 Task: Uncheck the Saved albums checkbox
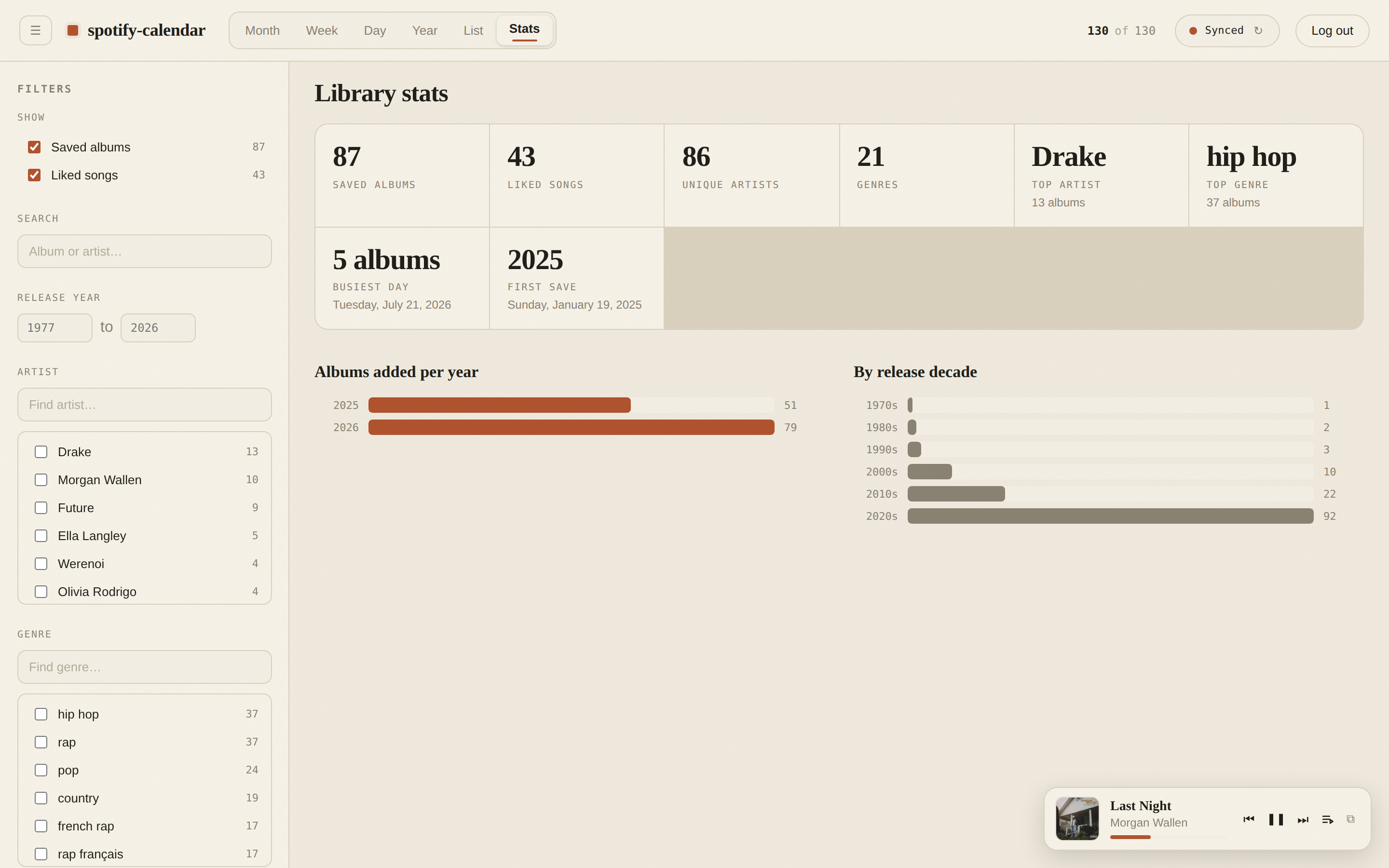[x=34, y=147]
